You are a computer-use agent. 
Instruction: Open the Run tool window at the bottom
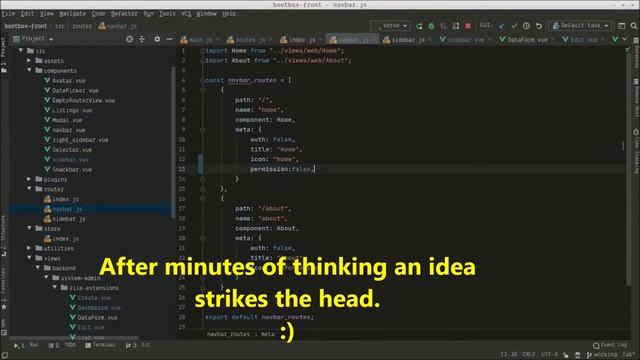click(26, 345)
